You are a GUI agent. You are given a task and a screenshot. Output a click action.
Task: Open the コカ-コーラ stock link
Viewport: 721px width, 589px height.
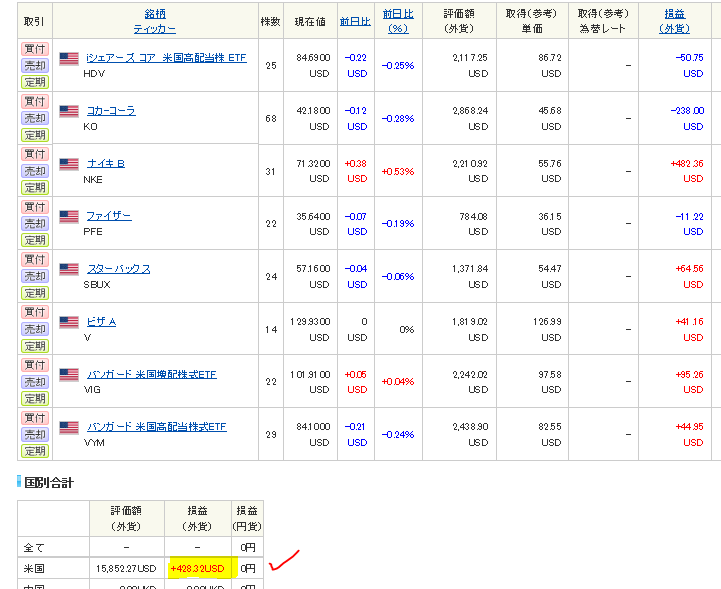[x=111, y=111]
